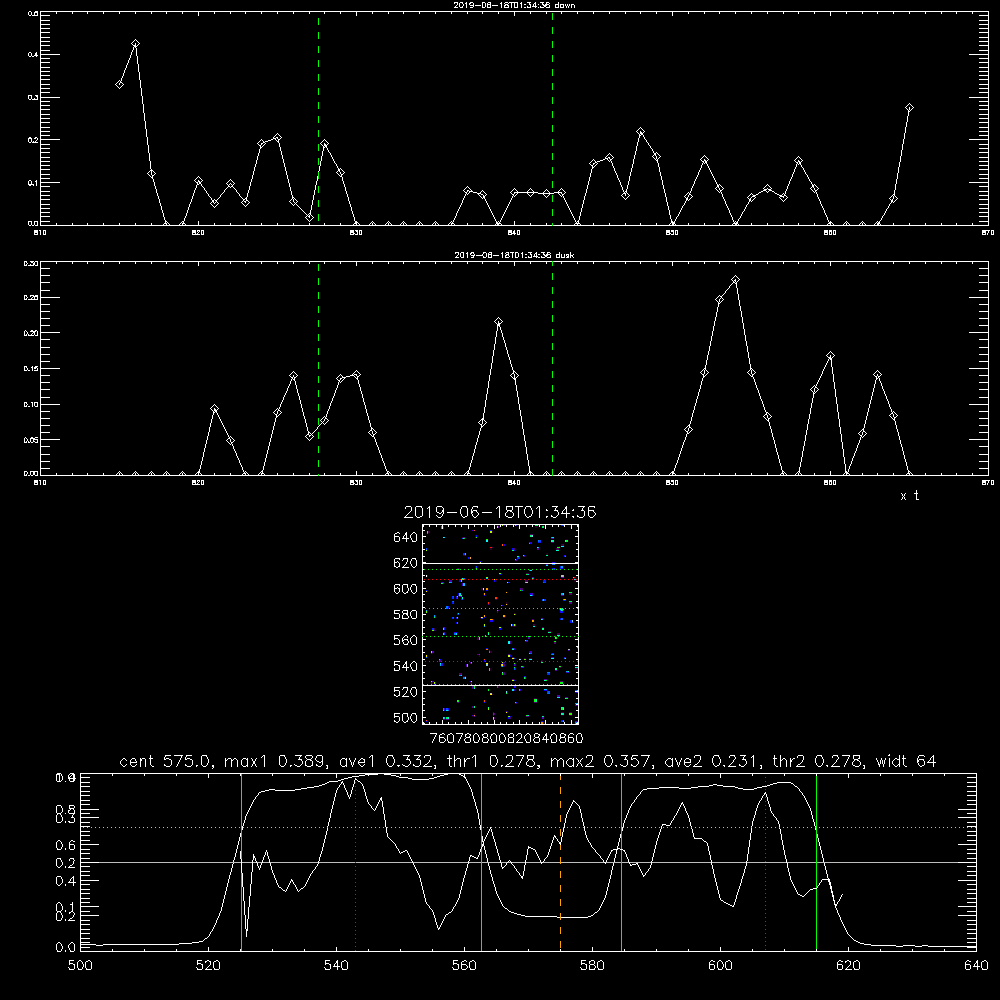Click the right green dashed line in the dusk plot
The image size is (1000, 1000).
552,369
